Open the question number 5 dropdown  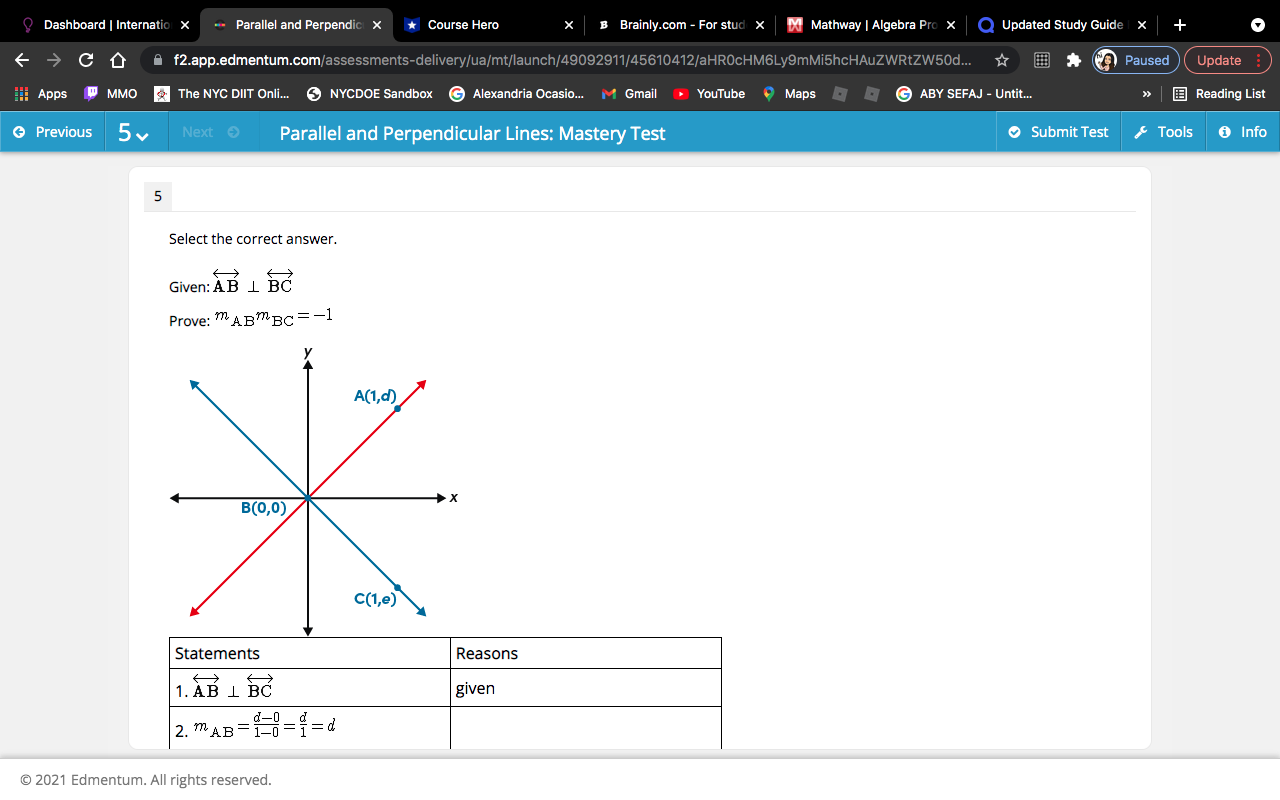(135, 131)
